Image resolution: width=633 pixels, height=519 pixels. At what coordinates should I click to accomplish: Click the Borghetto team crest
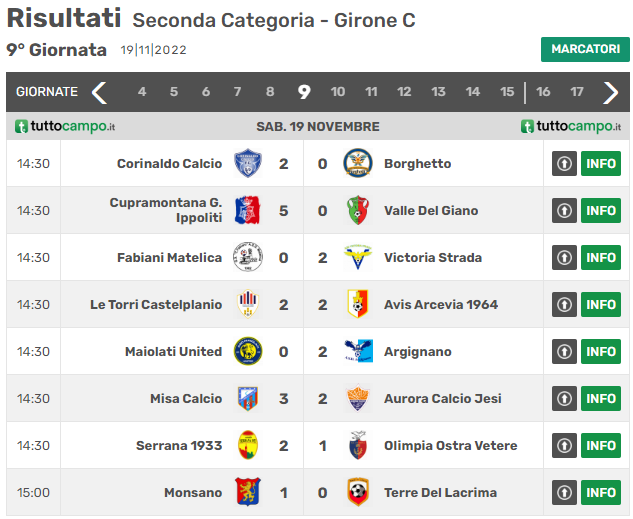(358, 163)
